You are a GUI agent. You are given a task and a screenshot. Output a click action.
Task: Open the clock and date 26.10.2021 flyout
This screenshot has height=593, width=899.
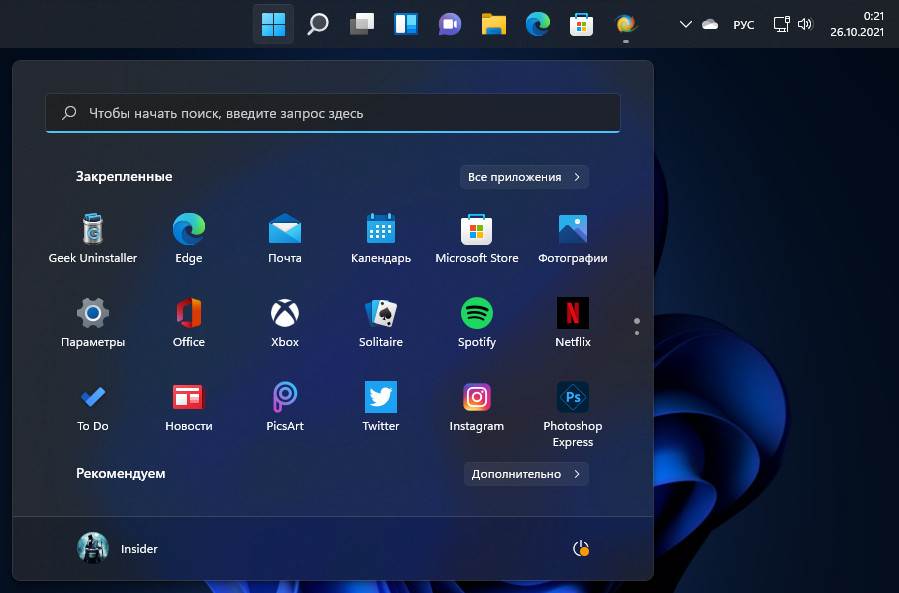point(857,24)
